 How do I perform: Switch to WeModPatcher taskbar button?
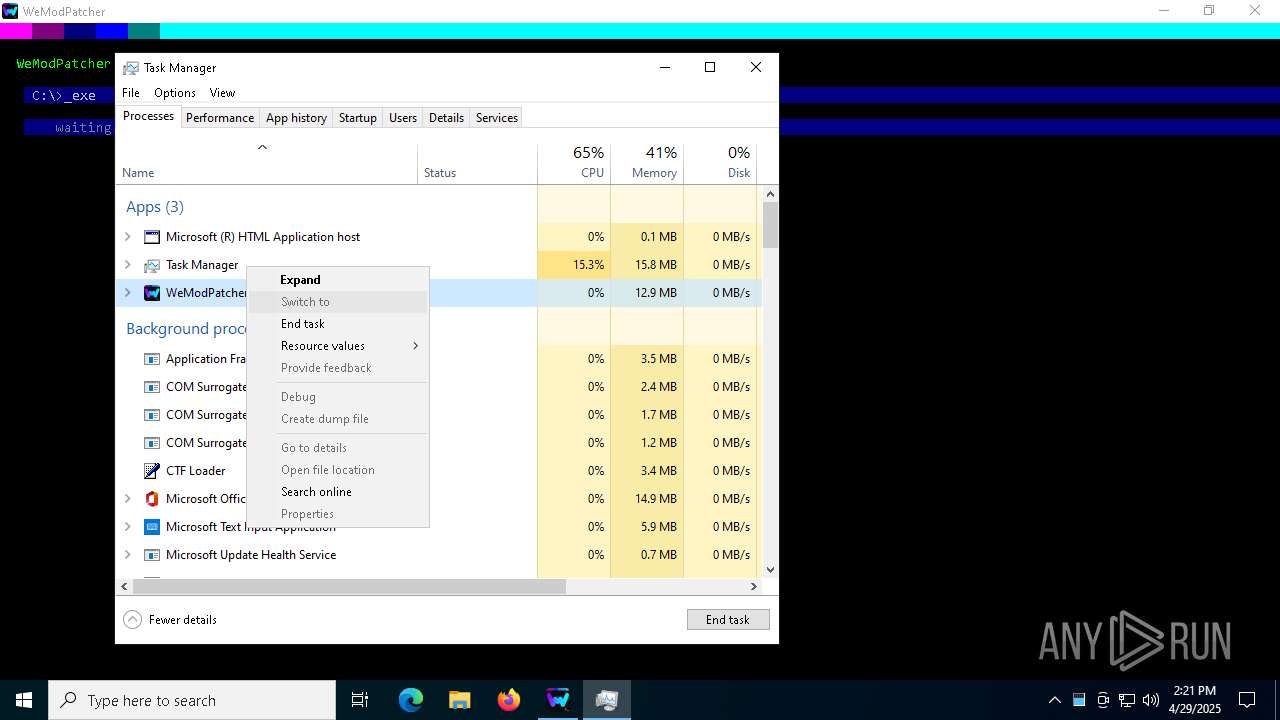coord(558,700)
